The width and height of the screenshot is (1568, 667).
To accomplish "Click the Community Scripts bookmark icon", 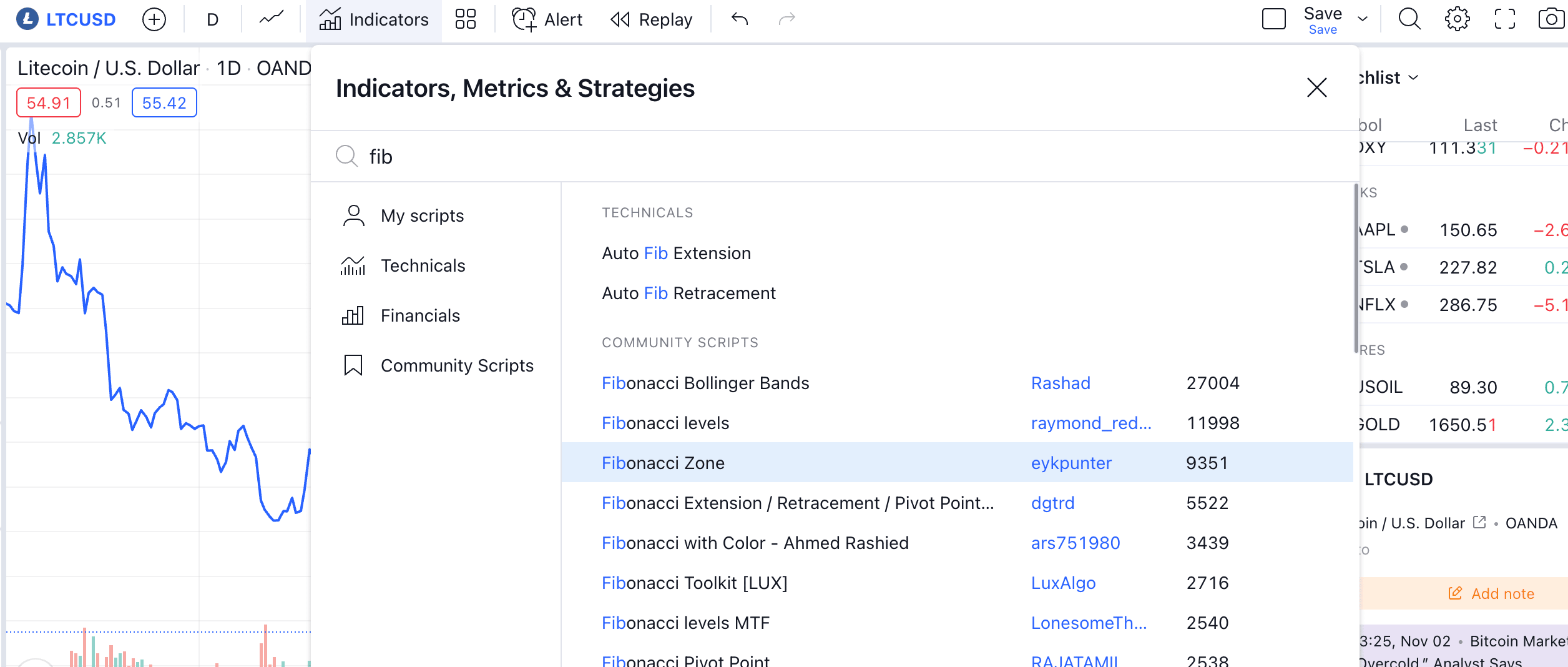I will pos(353,365).
